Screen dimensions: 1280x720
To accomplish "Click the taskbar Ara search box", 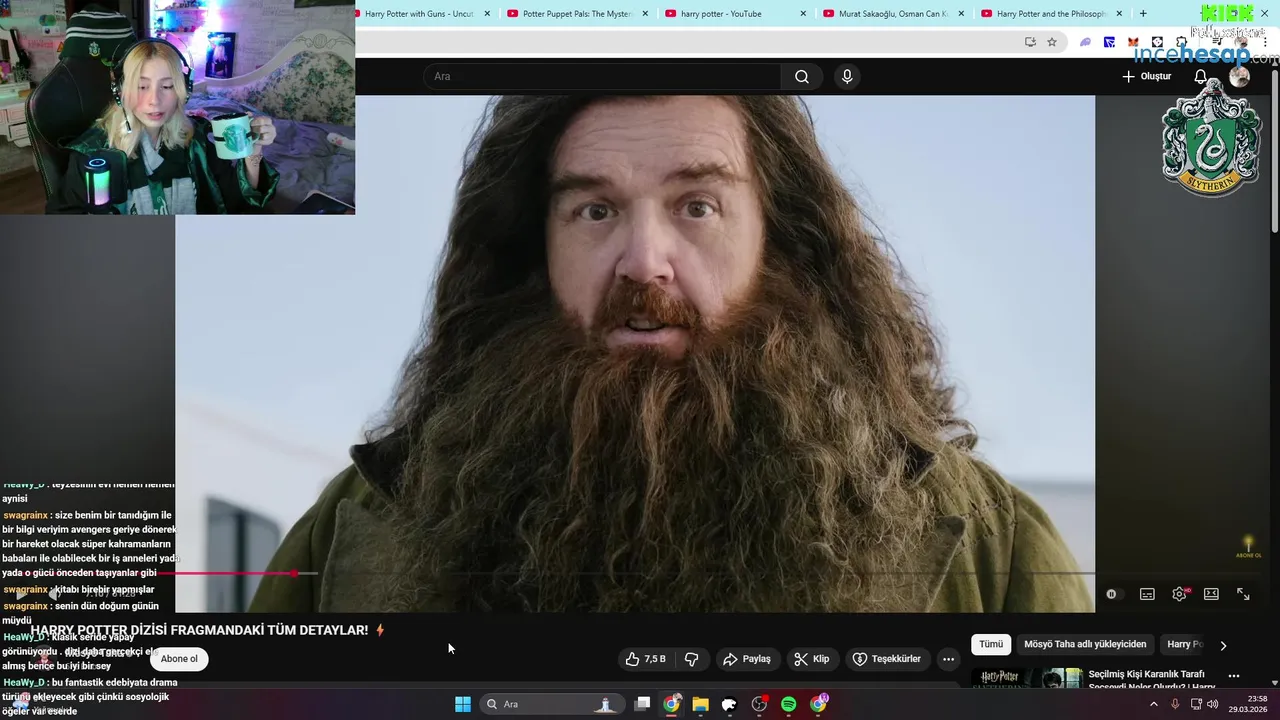I will pos(551,704).
